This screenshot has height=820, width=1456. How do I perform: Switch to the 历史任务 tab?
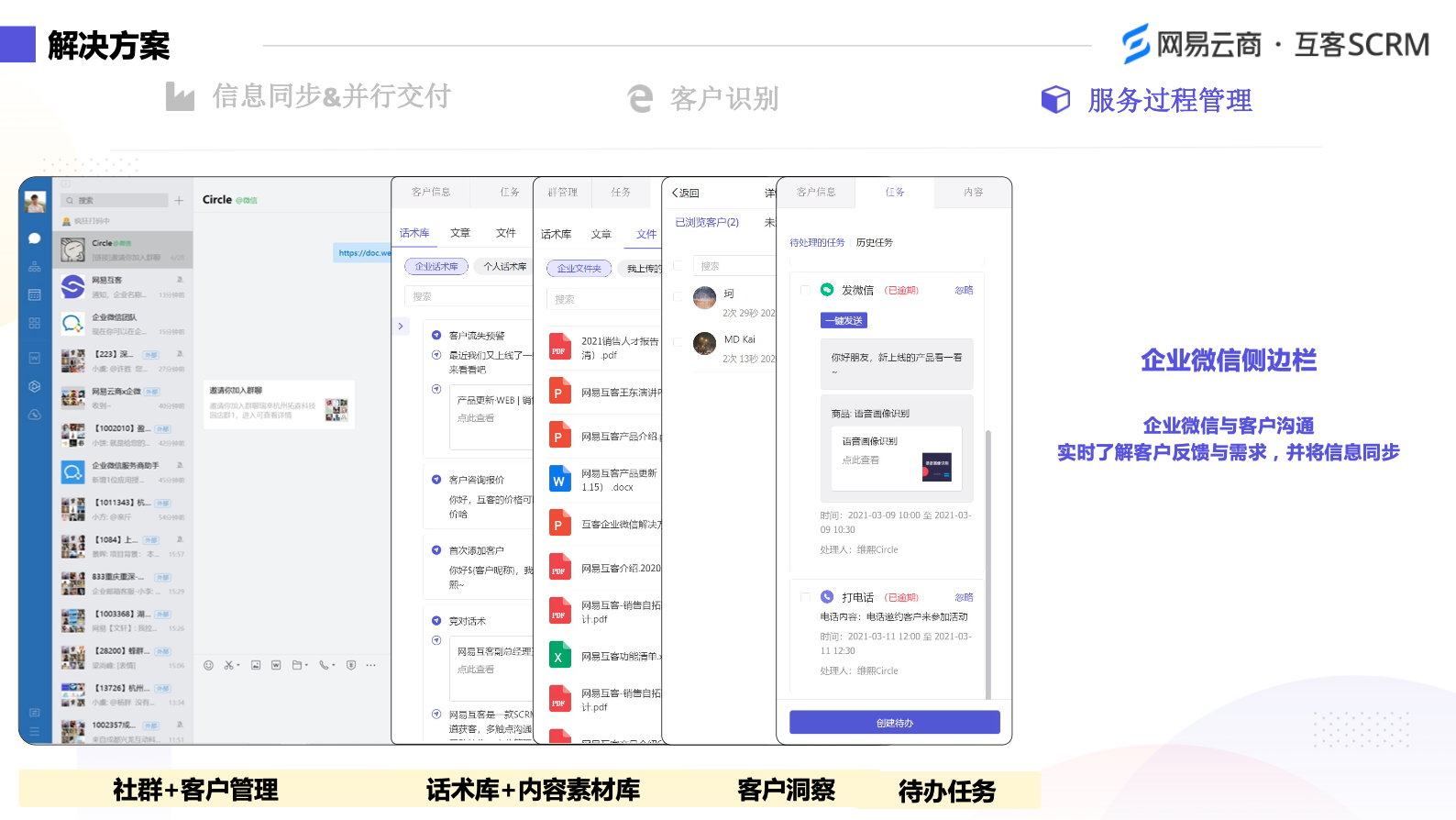(875, 243)
